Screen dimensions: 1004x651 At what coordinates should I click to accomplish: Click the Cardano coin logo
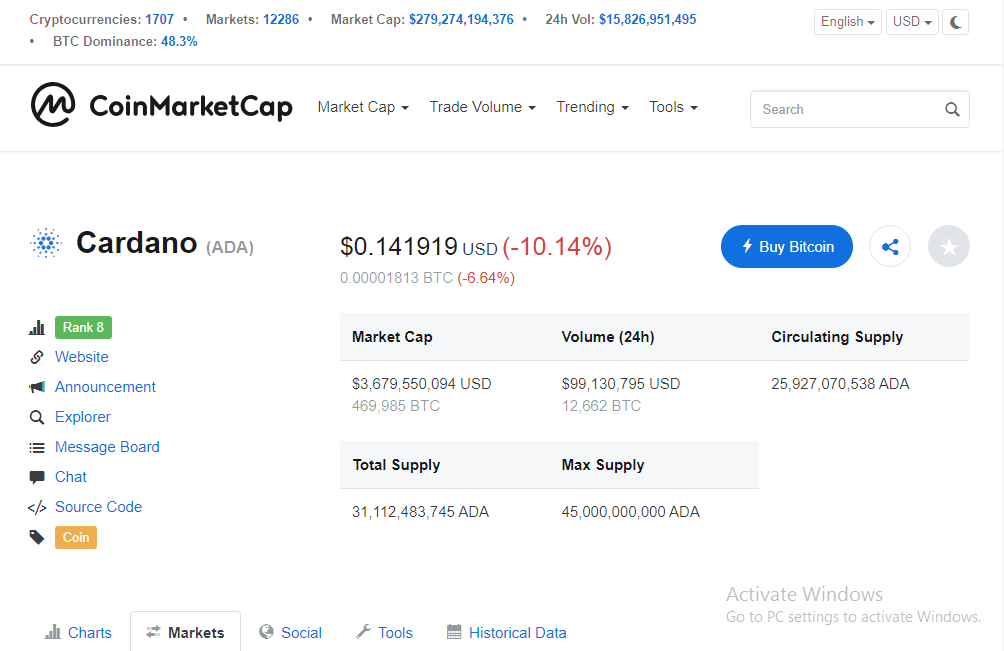tap(46, 243)
